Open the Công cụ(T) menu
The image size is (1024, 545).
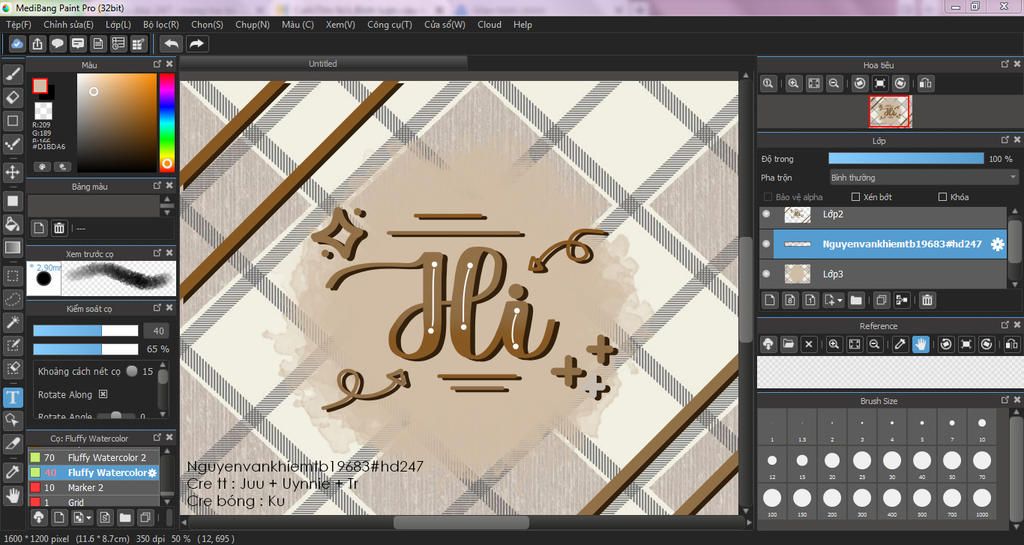389,24
